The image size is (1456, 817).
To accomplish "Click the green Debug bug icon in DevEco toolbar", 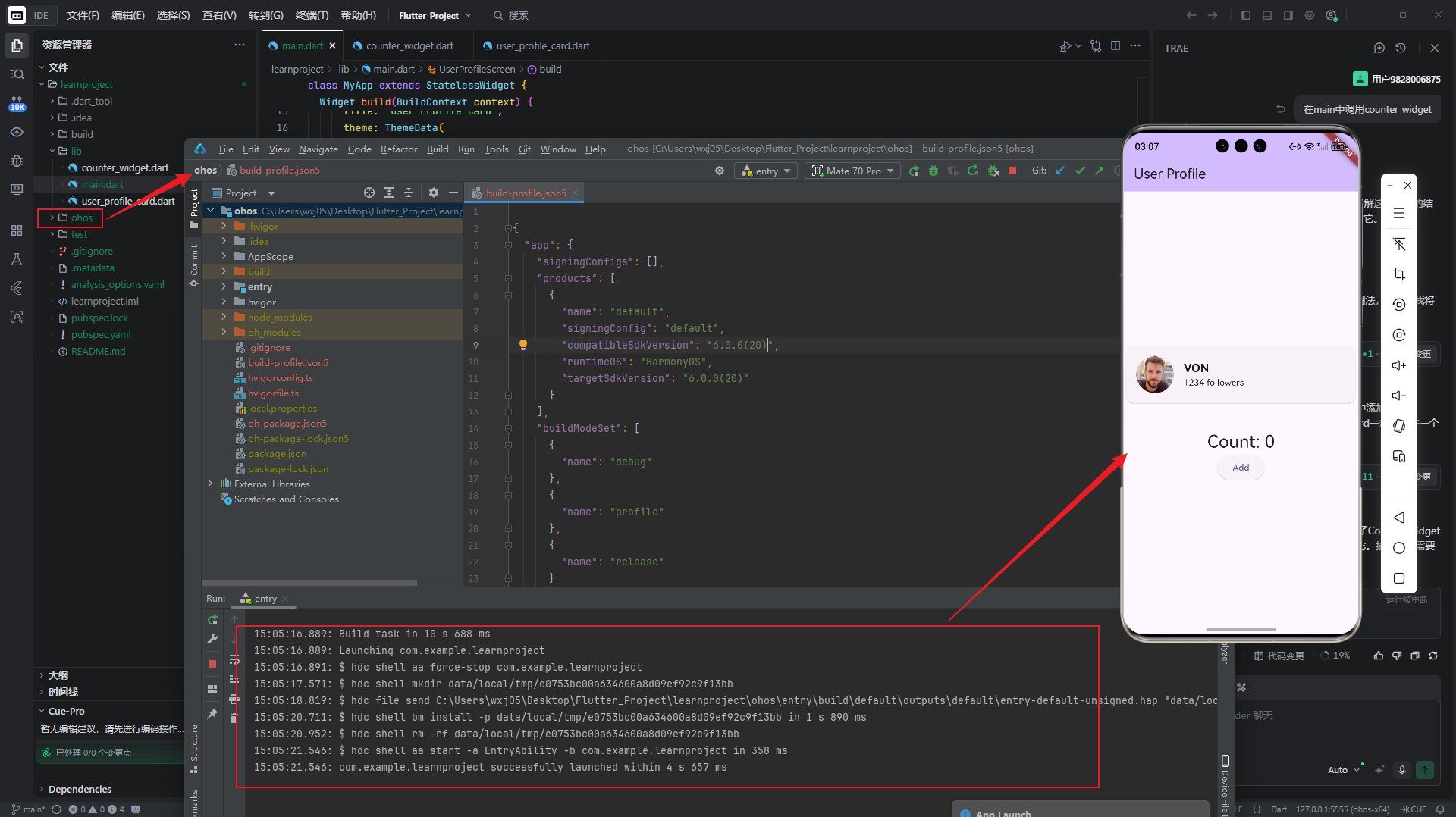I will point(934,171).
